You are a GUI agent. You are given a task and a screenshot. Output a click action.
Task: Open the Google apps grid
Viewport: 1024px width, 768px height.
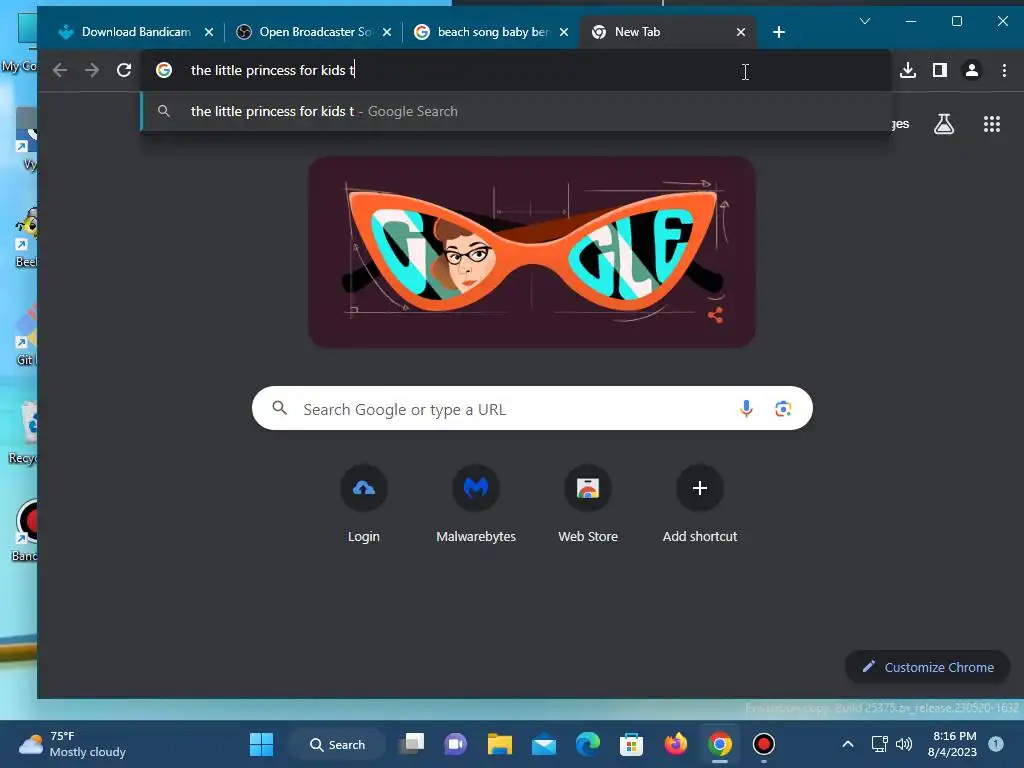coord(992,123)
